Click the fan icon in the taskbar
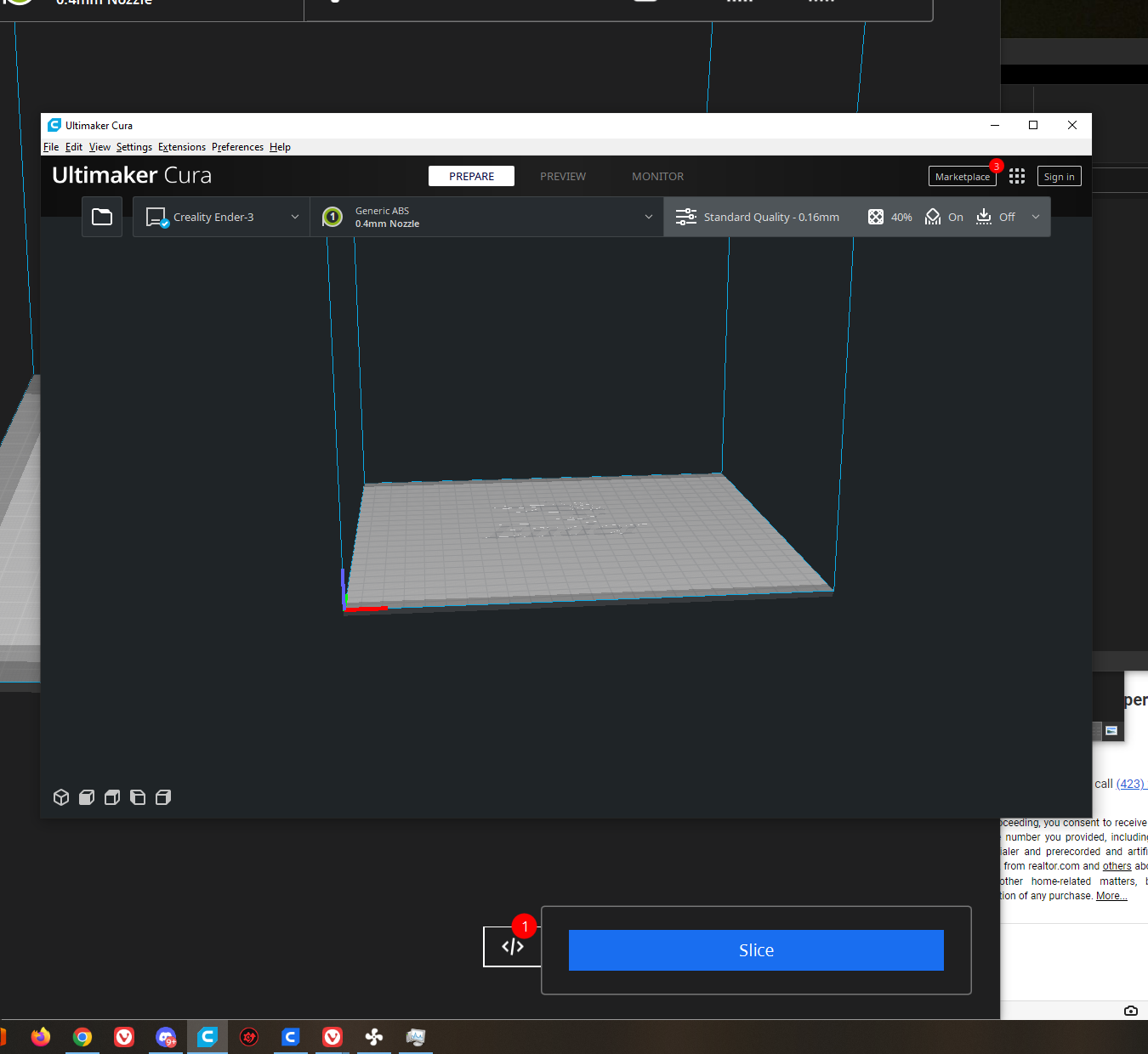Image resolution: width=1148 pixels, height=1054 pixels. click(x=374, y=1037)
